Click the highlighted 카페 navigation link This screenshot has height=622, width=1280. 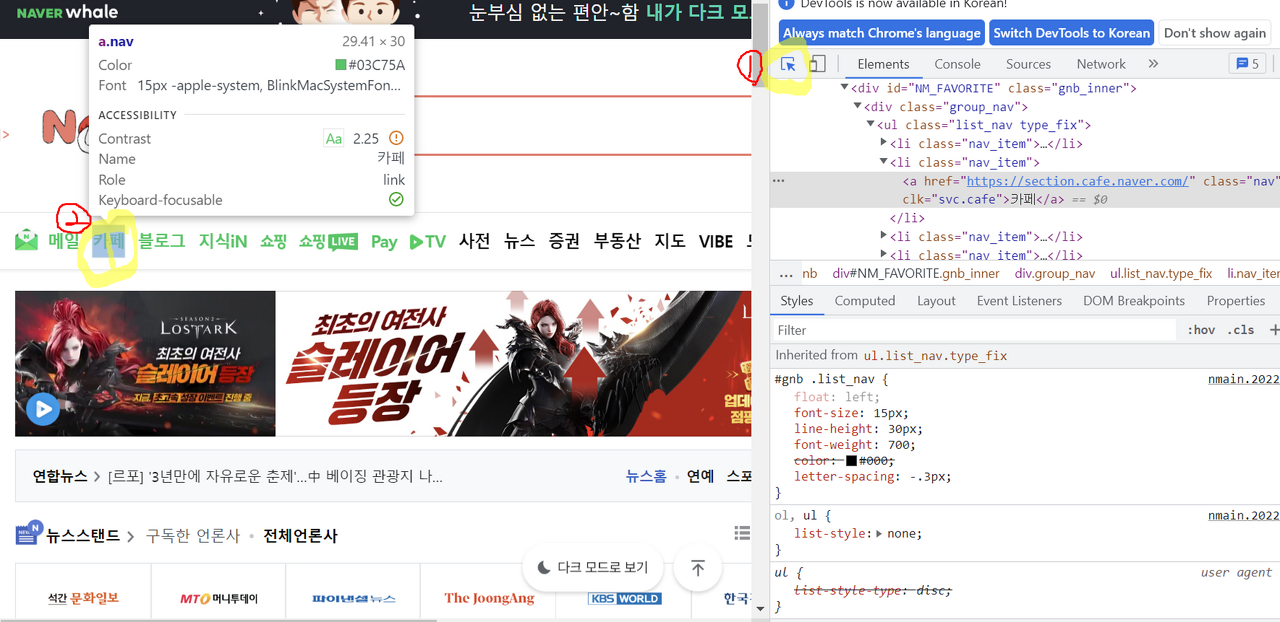108,241
